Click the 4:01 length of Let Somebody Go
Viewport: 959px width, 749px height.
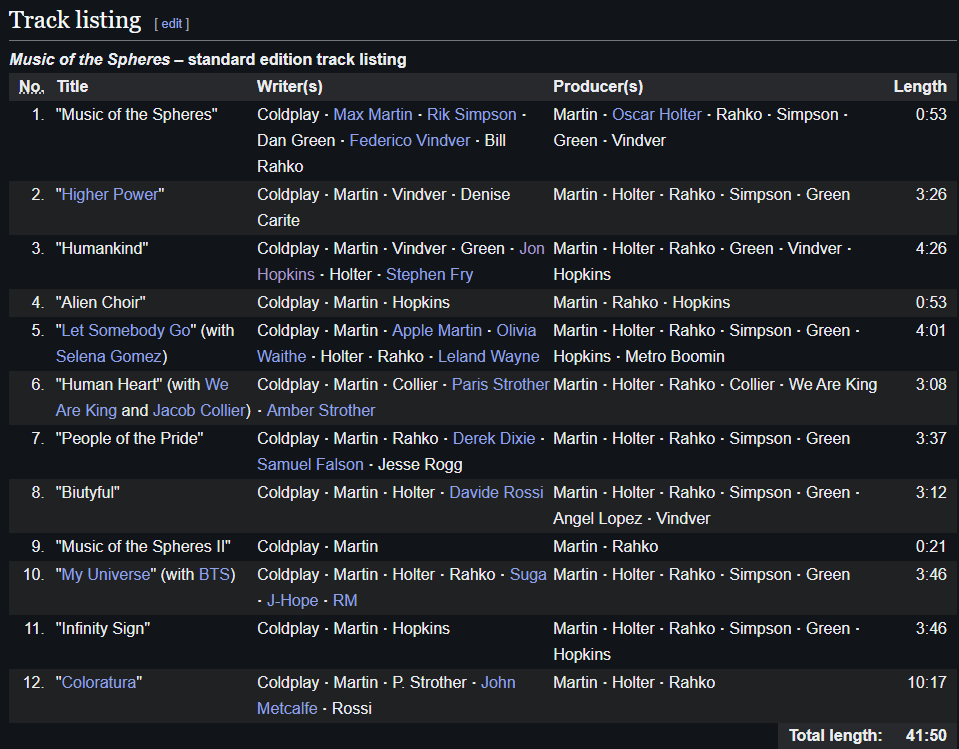[x=931, y=330]
